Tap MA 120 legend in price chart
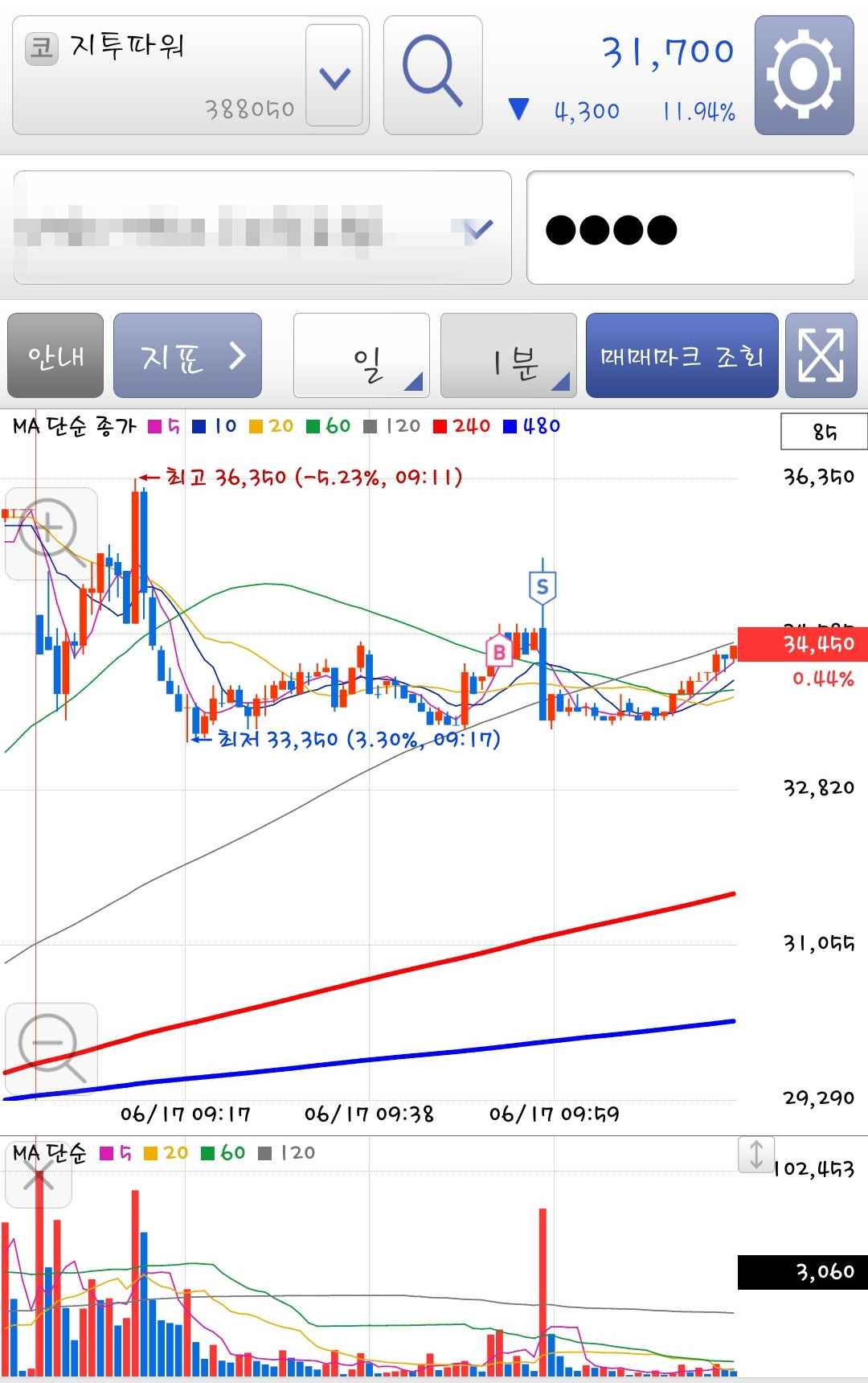 click(391, 426)
